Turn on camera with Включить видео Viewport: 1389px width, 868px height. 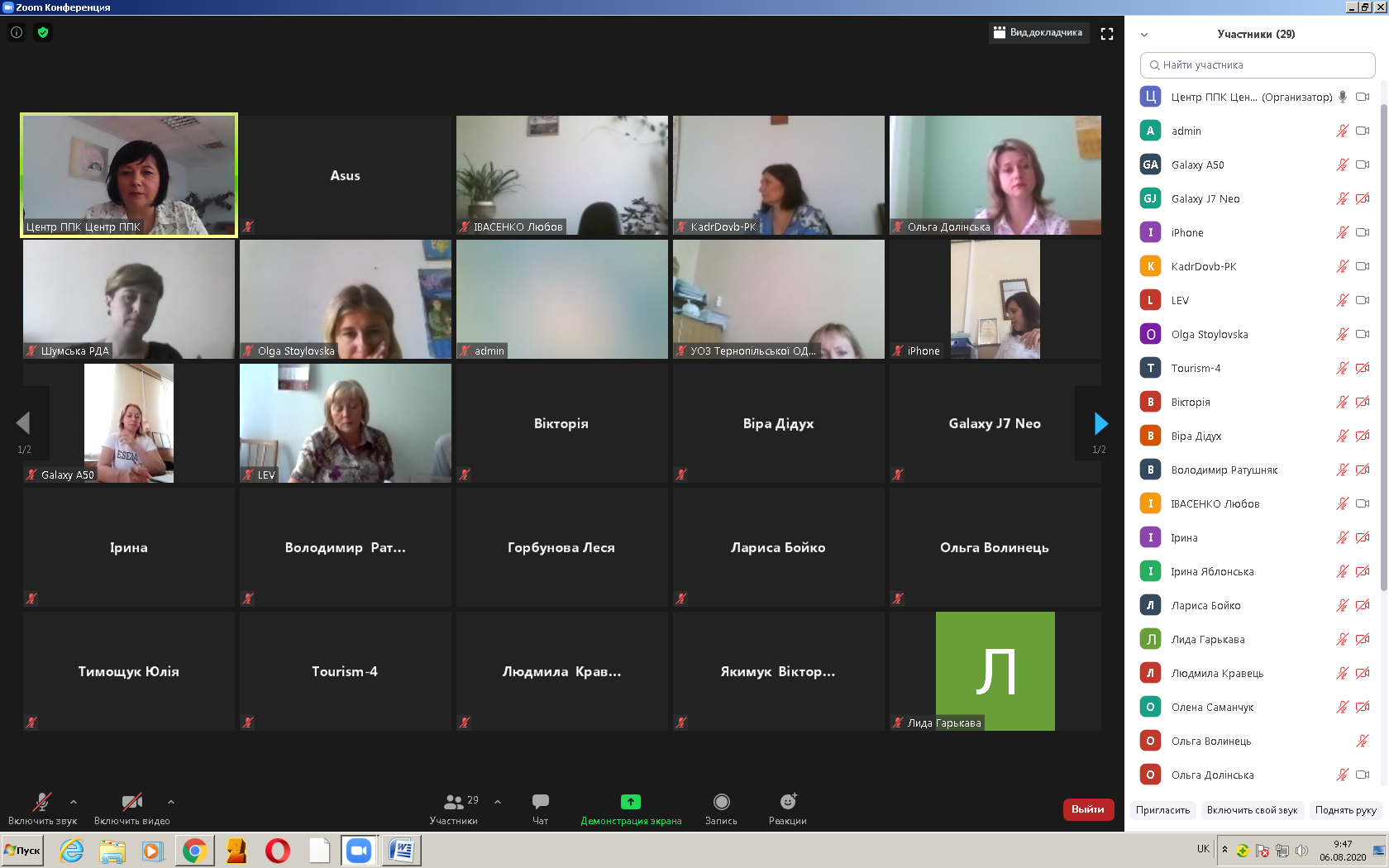(x=131, y=809)
